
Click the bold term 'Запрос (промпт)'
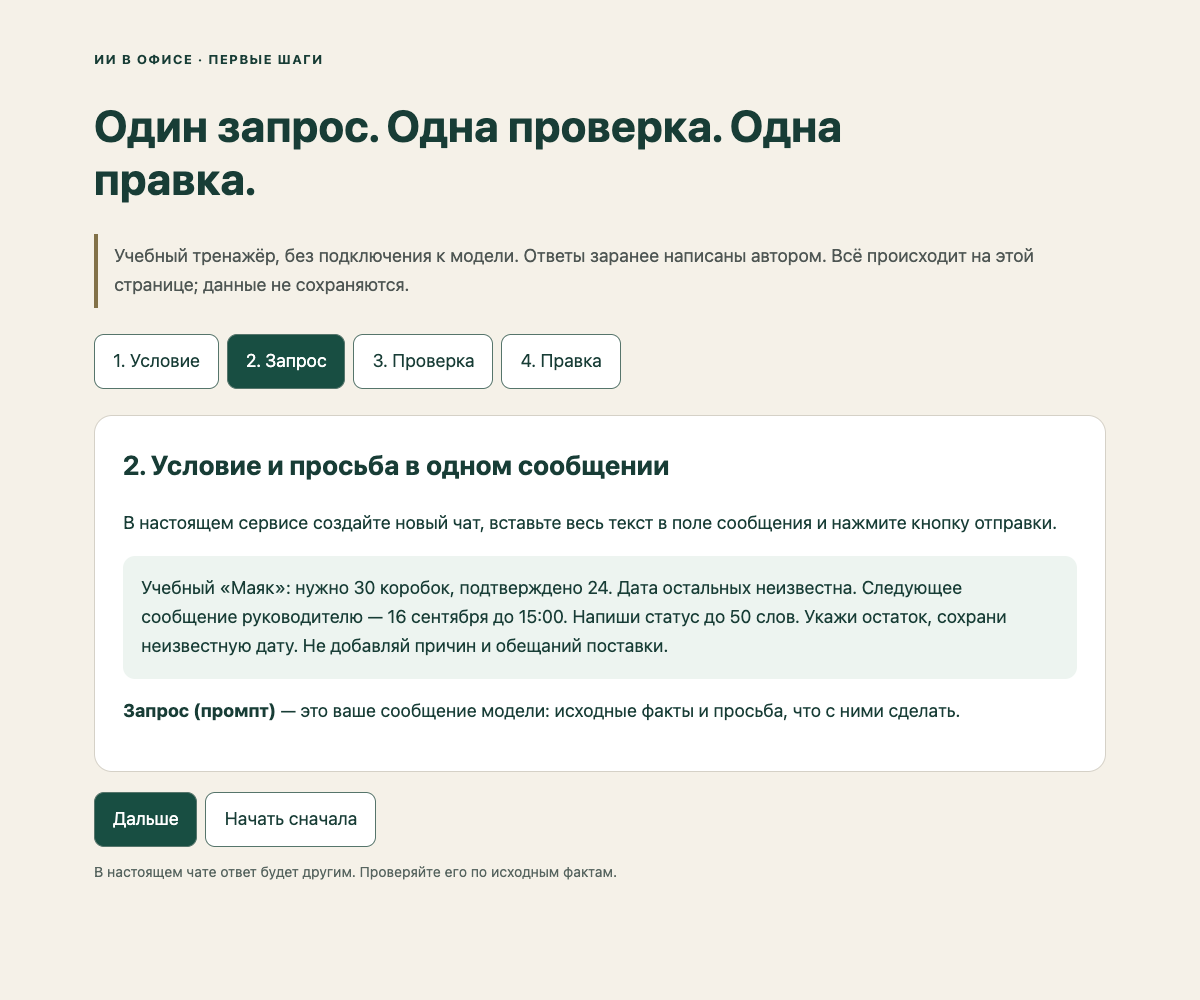(x=199, y=712)
